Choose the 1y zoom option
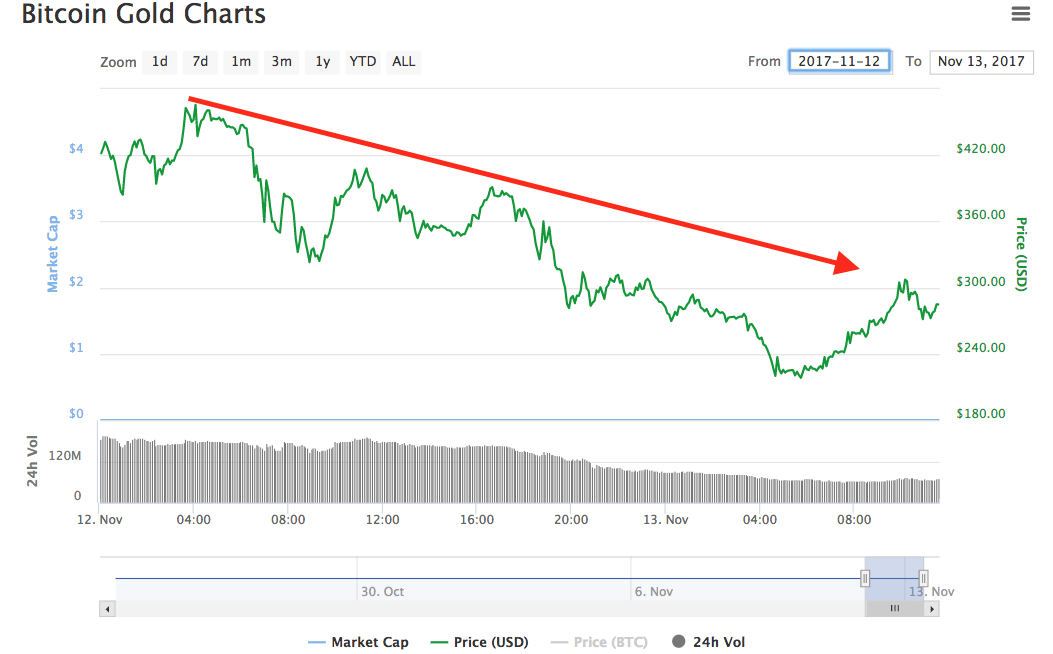 pos(322,62)
